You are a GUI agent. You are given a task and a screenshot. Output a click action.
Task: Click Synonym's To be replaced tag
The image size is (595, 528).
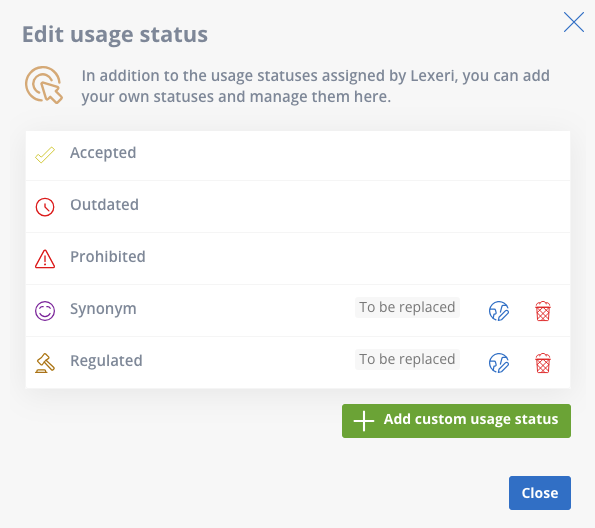(407, 307)
